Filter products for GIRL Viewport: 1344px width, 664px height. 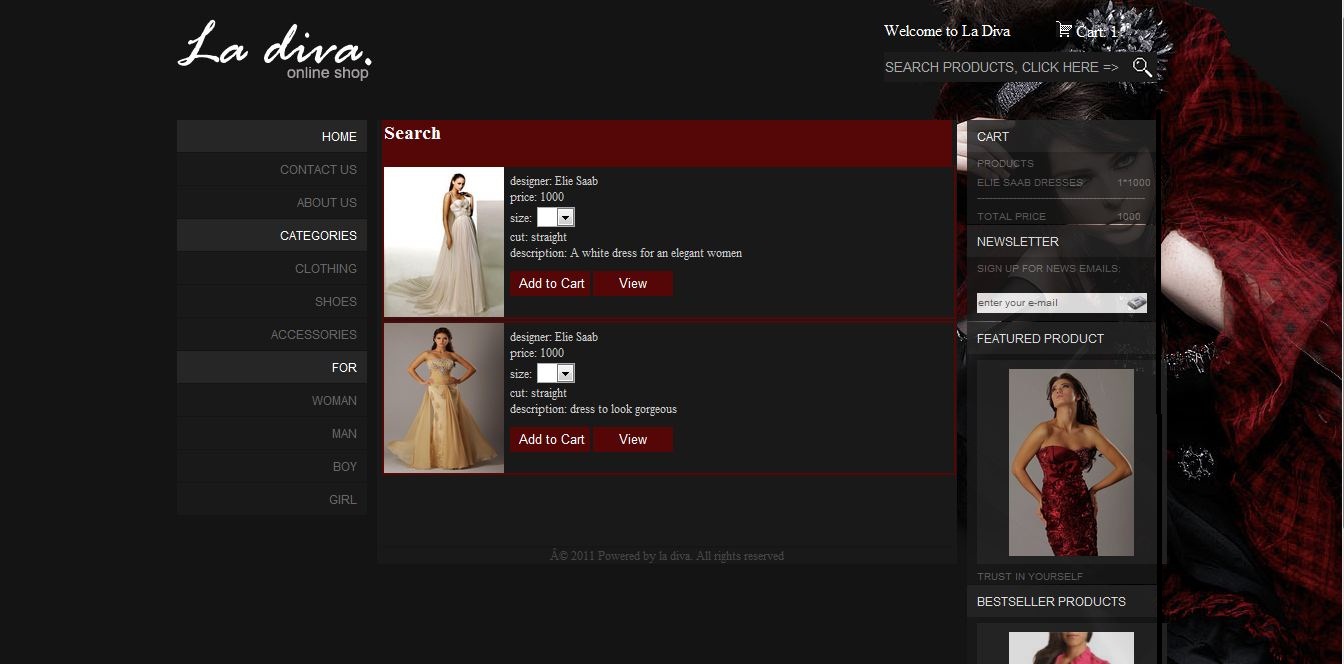pos(342,499)
